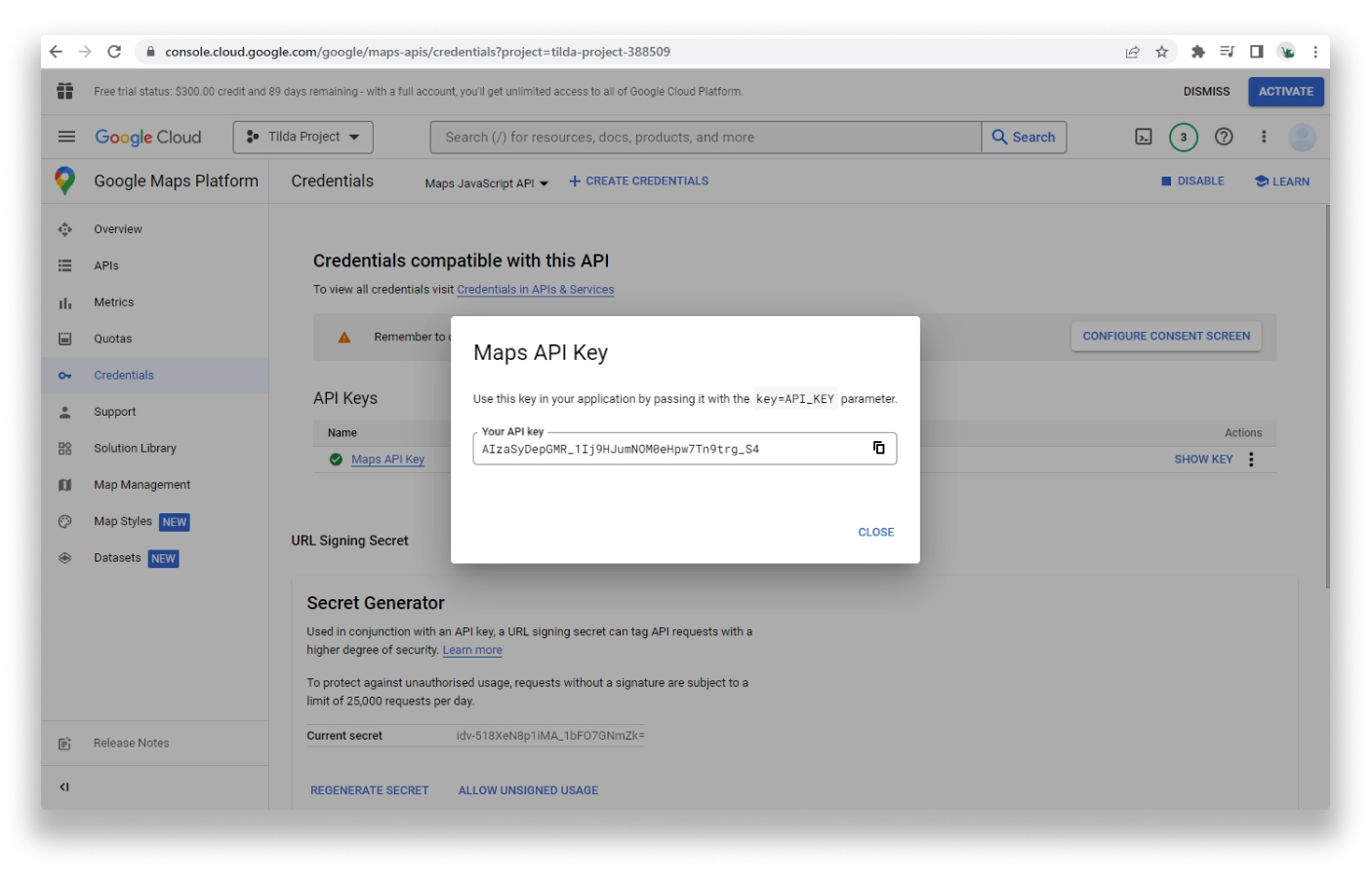This screenshot has height=885, width=1372.
Task: Click the Search button
Action: 1024,138
